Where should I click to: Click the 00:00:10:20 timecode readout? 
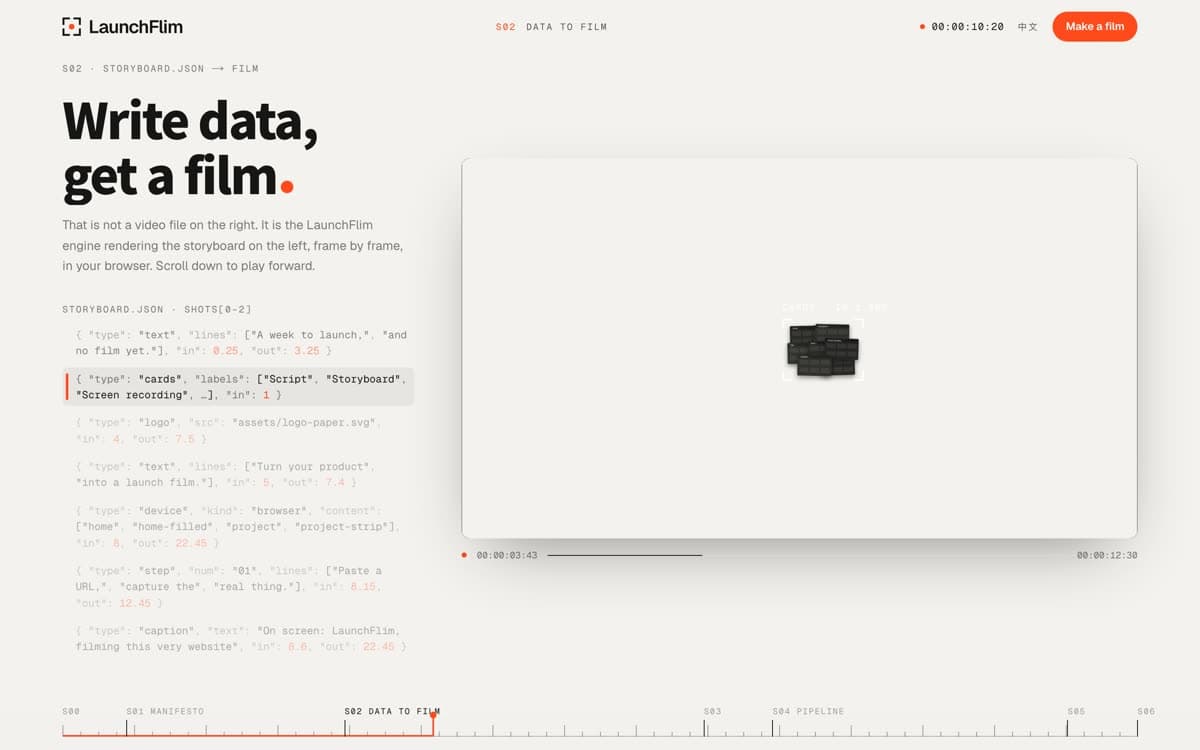(967, 27)
